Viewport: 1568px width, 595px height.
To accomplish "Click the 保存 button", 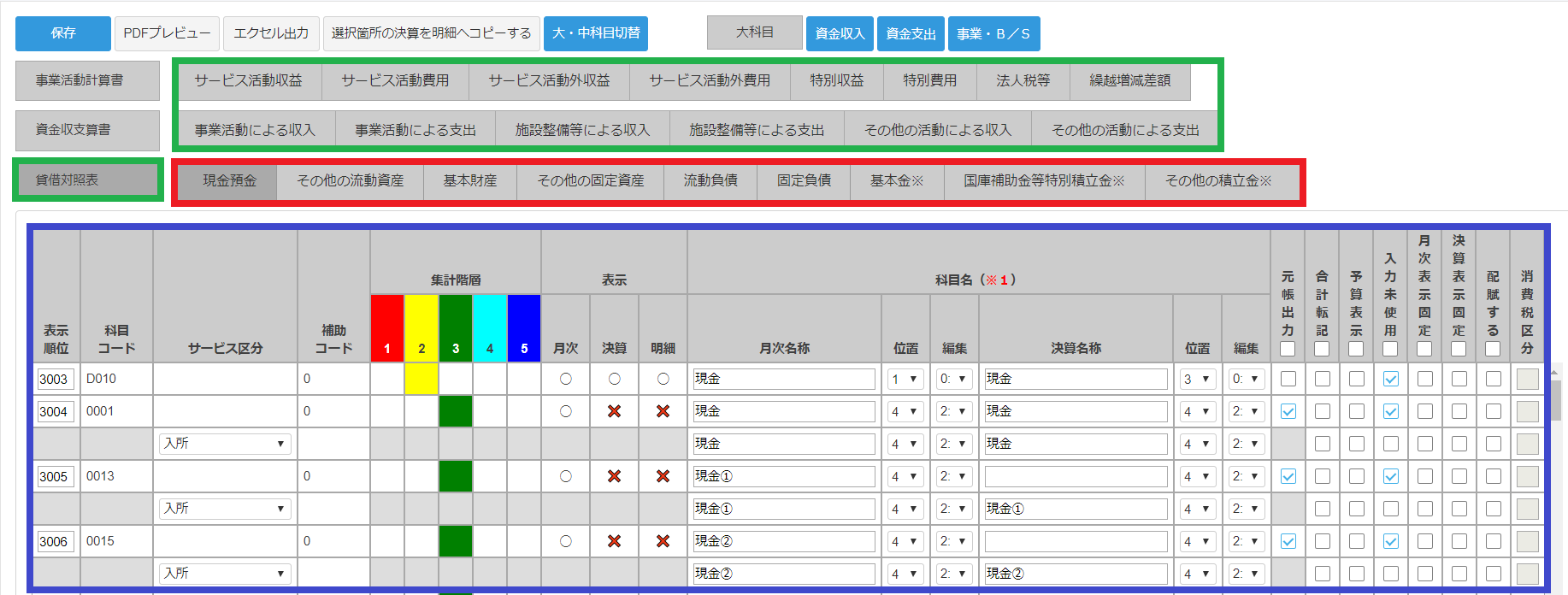I will click(63, 33).
